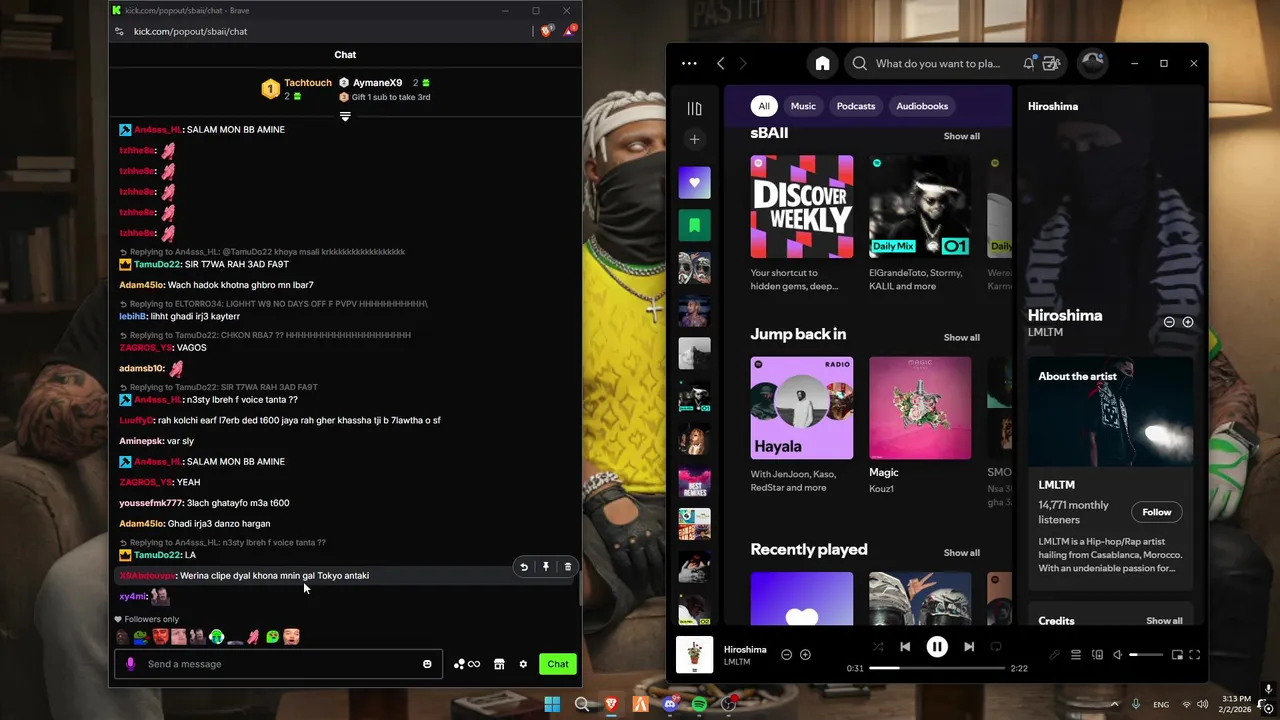Image resolution: width=1280 pixels, height=720 pixels.
Task: Select the All filter chip
Action: coord(764,106)
